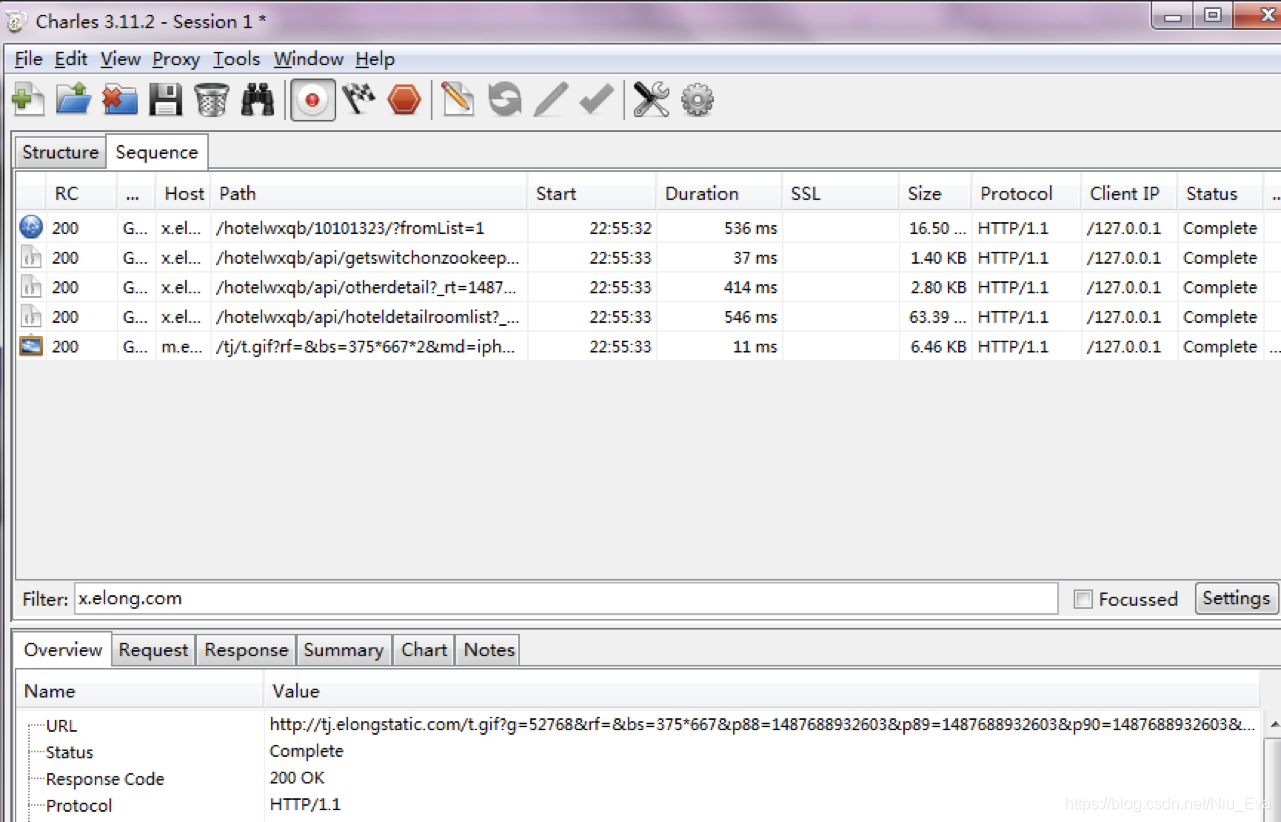
Task: Sort by the Protocol column header
Action: click(x=1026, y=193)
